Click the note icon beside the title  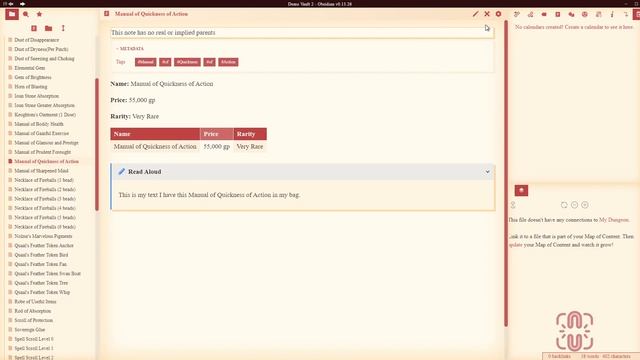tap(107, 14)
